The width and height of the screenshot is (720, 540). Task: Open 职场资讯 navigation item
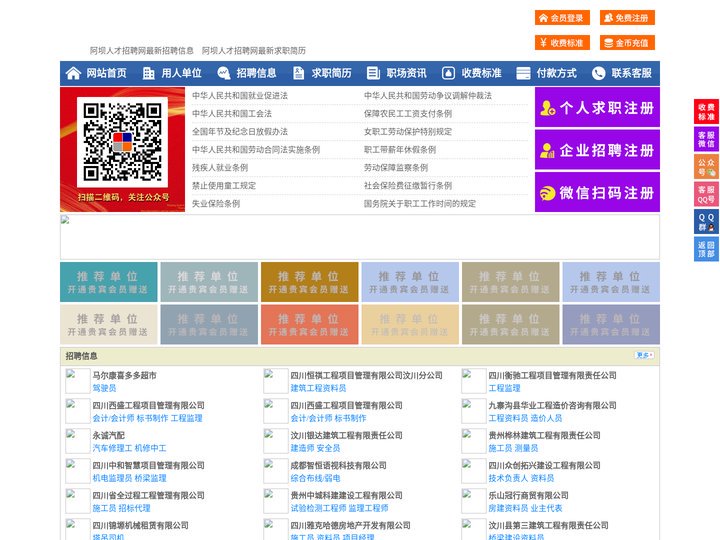[406, 73]
